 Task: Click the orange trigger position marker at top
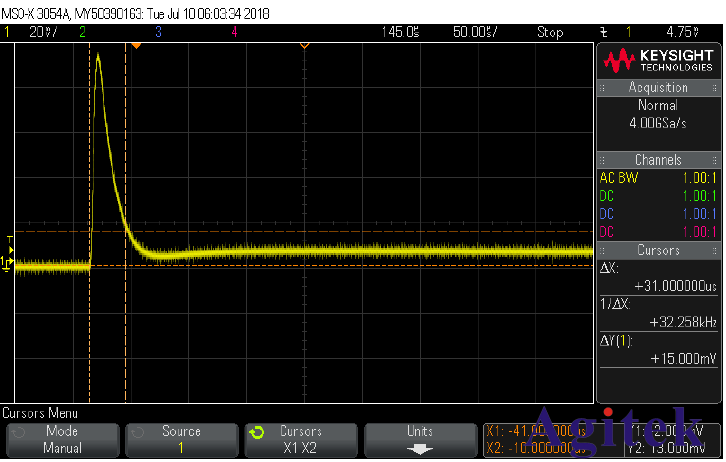click(136, 46)
